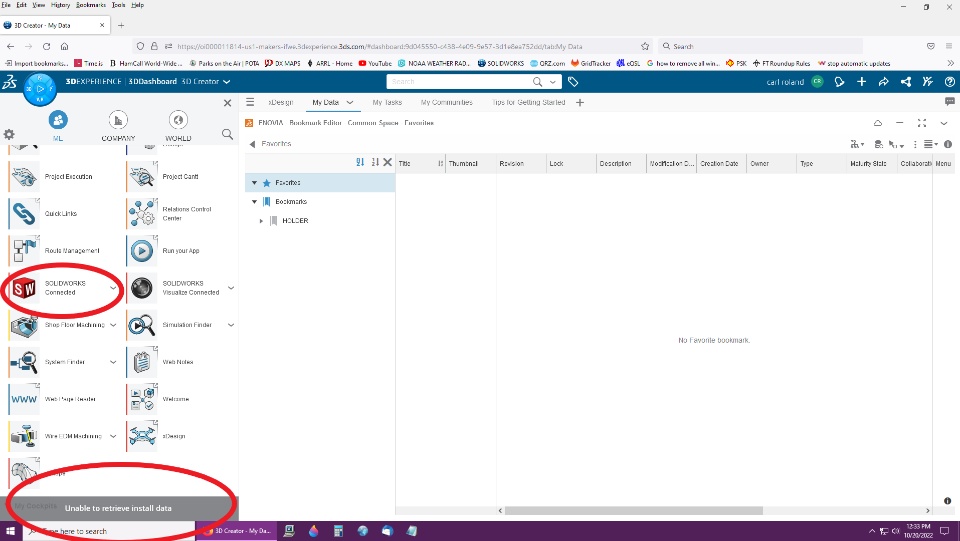Open the My Data tab dropdown arrow
Viewport: 960px width, 541px height.
350,102
